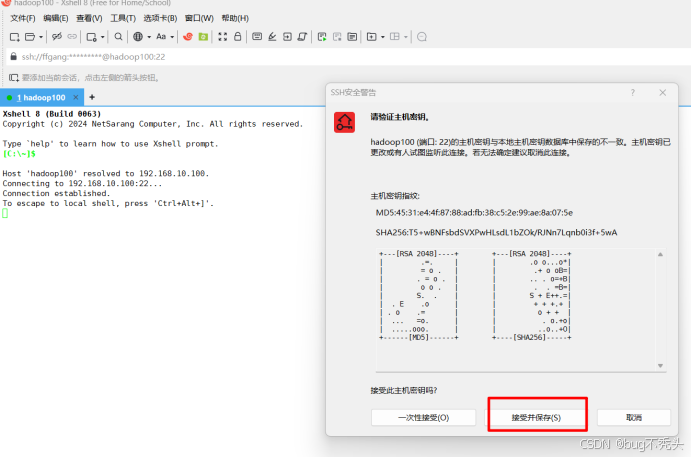The width and height of the screenshot is (692, 458).
Task: Click the question mark help button in dialog
Action: tap(632, 93)
